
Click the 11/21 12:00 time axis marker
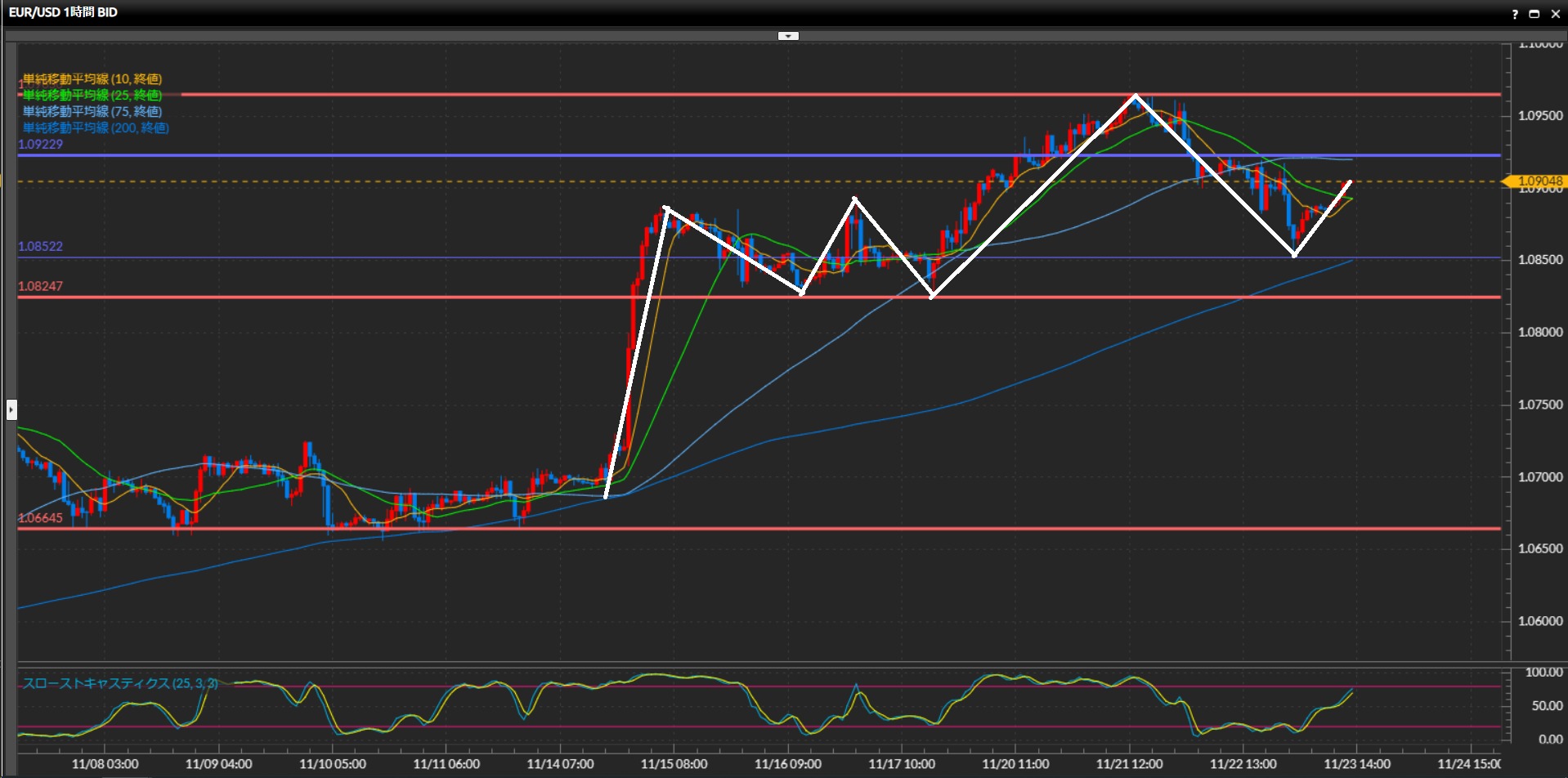[1129, 764]
